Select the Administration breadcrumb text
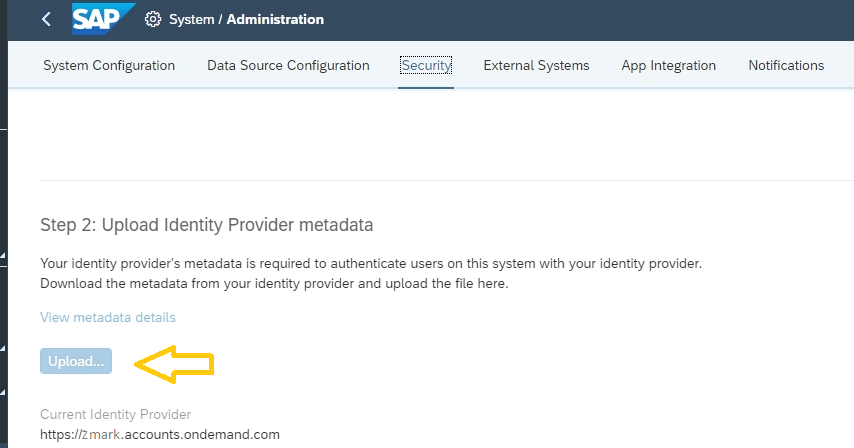 point(275,20)
